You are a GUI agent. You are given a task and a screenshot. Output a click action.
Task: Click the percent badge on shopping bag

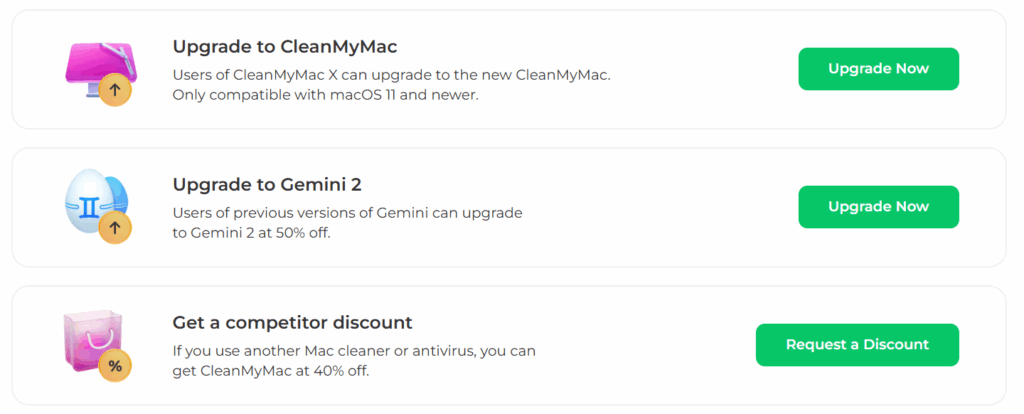(115, 366)
